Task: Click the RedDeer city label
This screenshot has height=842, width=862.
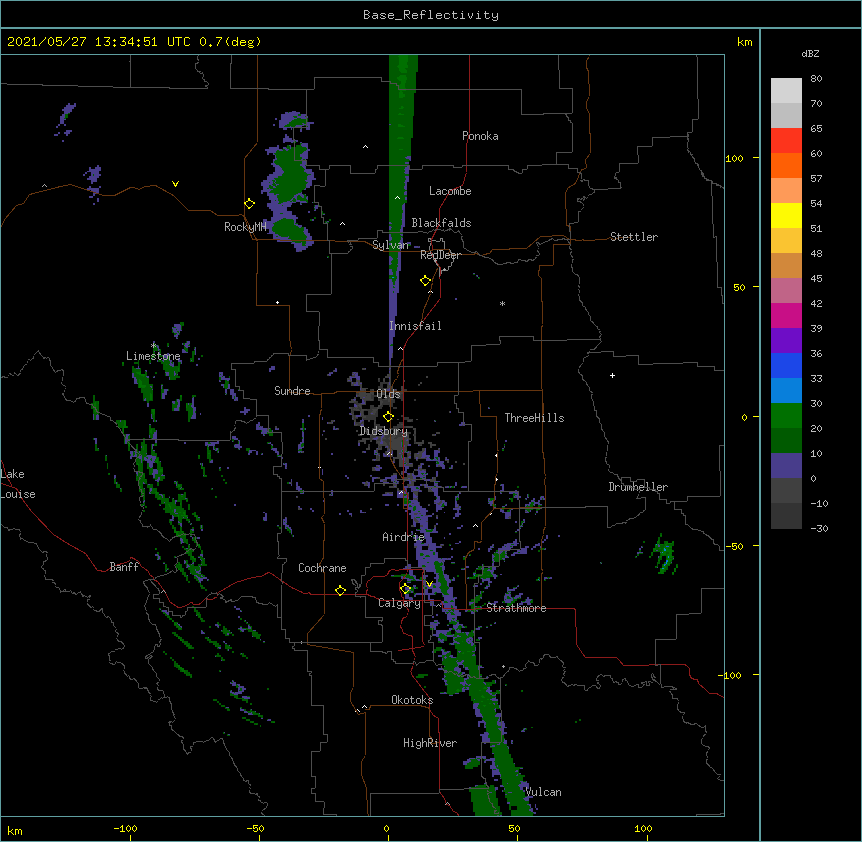Action: coord(440,255)
